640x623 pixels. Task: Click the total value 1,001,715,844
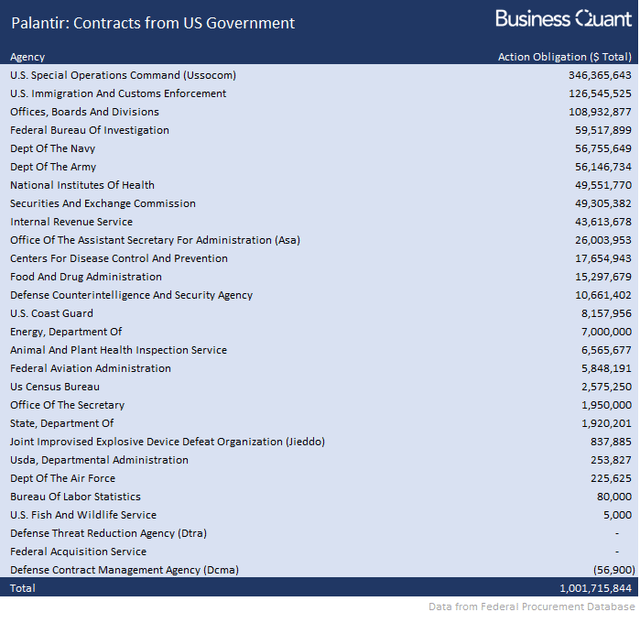coord(596,589)
